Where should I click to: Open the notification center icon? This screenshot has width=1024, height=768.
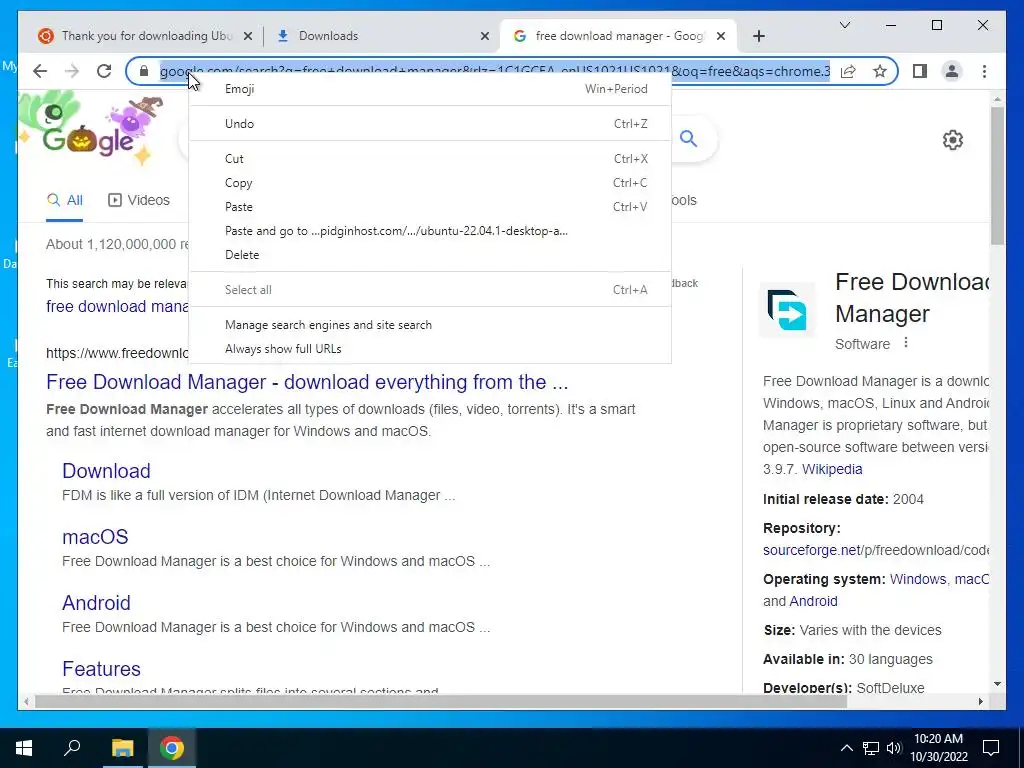[991, 748]
